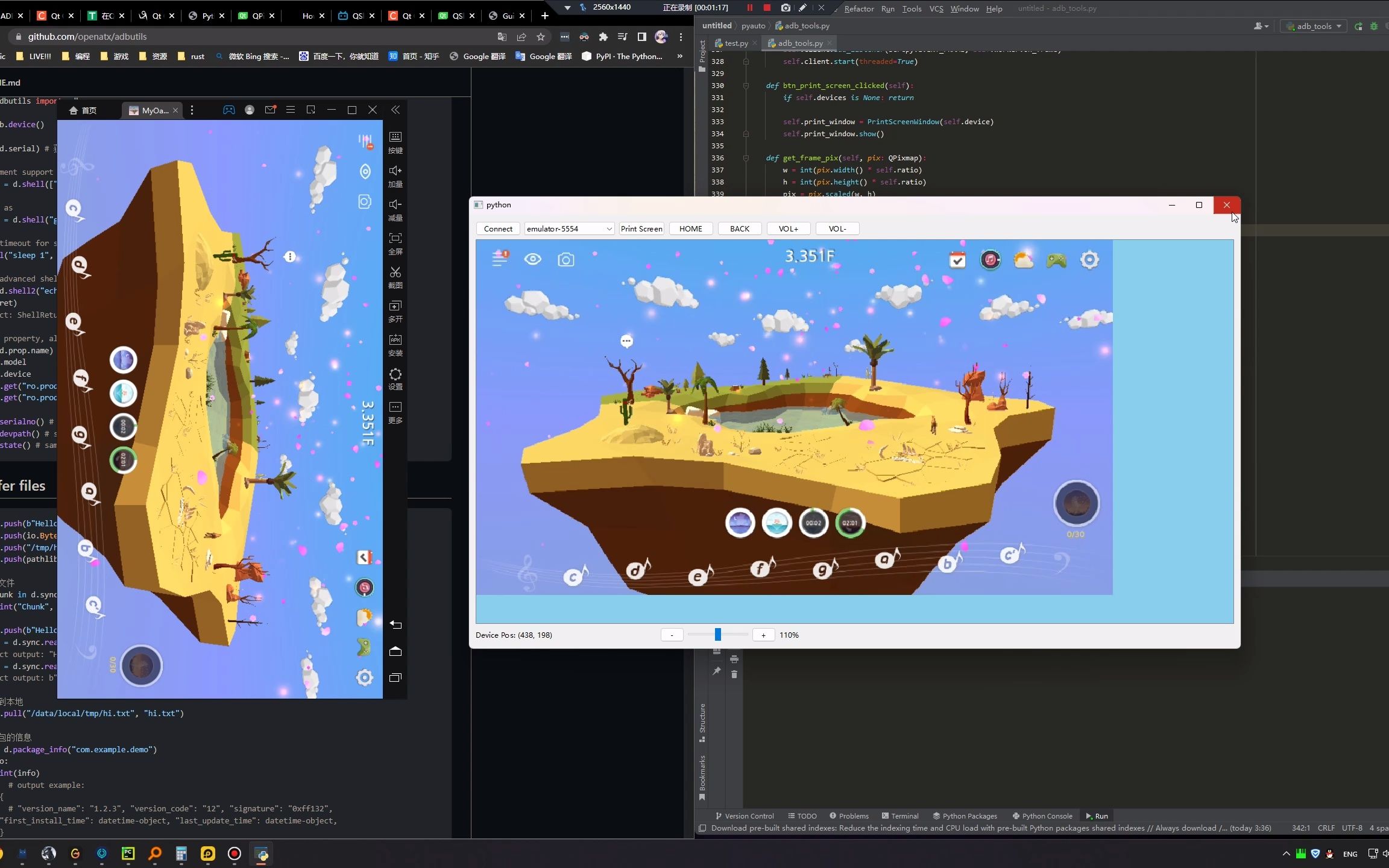Toggle the eye visibility icon in game view
The width and height of the screenshot is (1389, 868).
click(532, 259)
